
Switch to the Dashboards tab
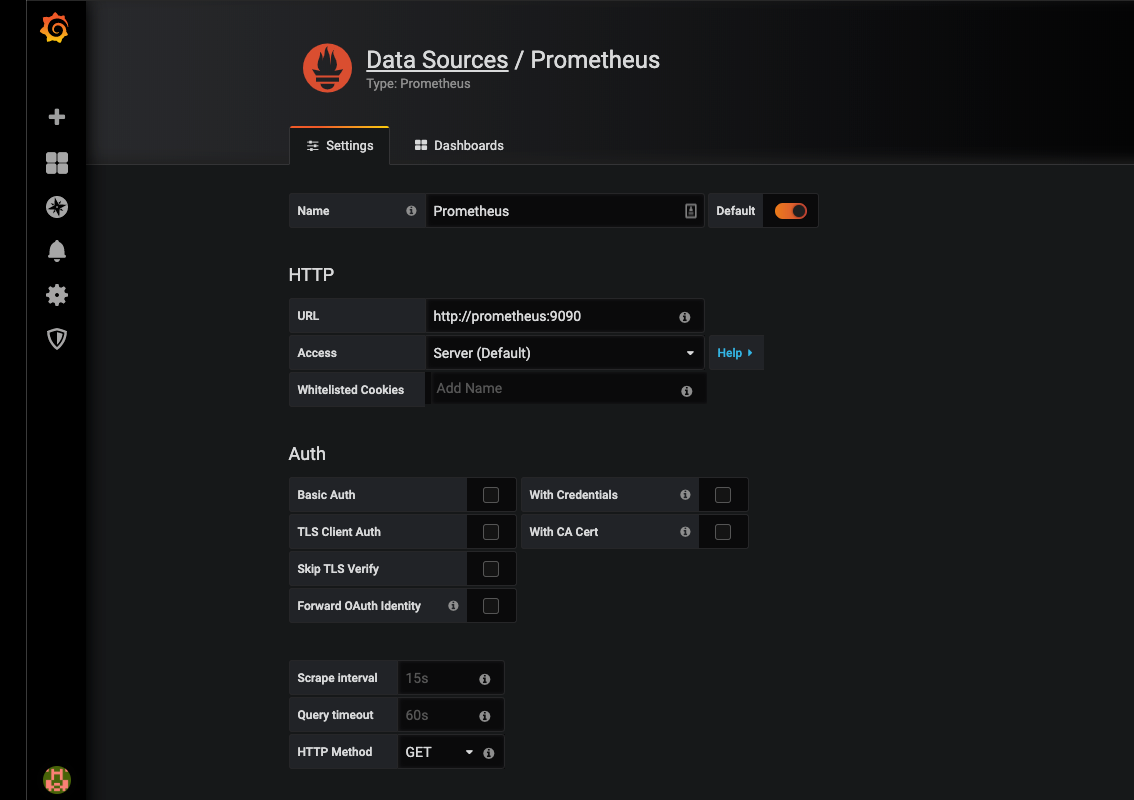(x=459, y=145)
